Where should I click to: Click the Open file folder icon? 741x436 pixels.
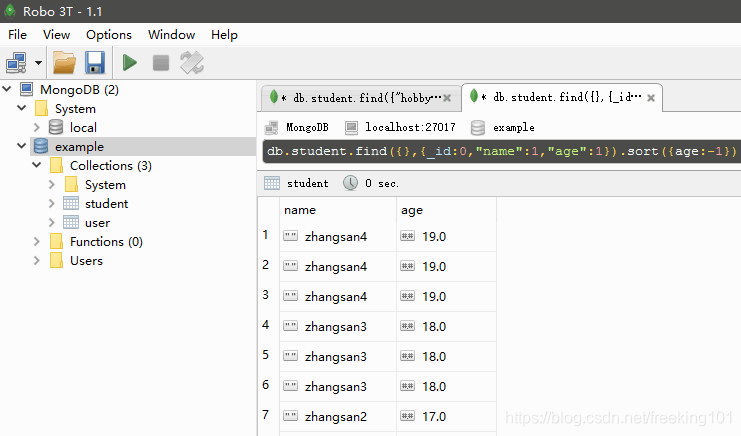[x=64, y=63]
